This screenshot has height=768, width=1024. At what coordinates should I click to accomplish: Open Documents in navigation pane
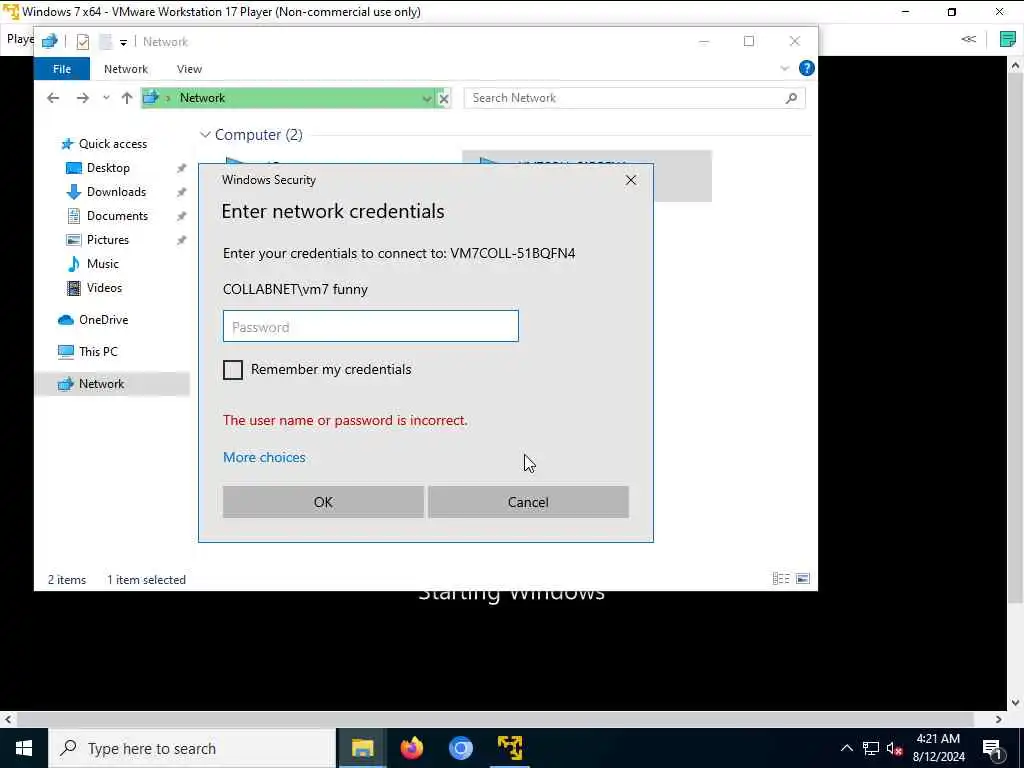click(117, 216)
